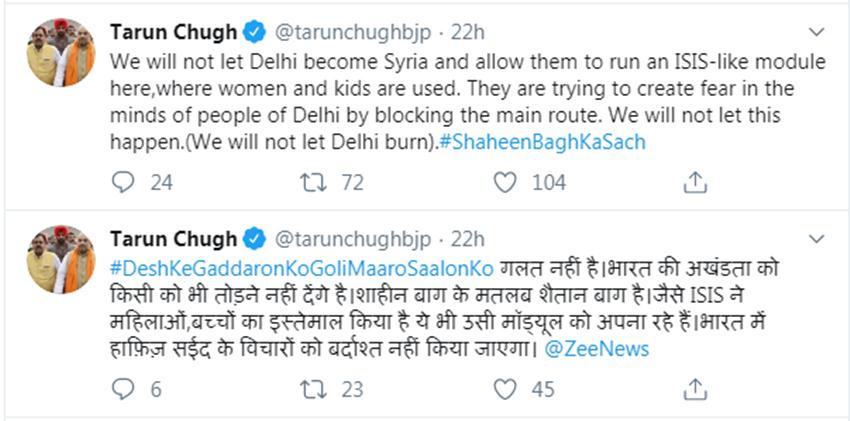Reply to the Delhi Syria tweet
The image size is (850, 421).
click(123, 182)
